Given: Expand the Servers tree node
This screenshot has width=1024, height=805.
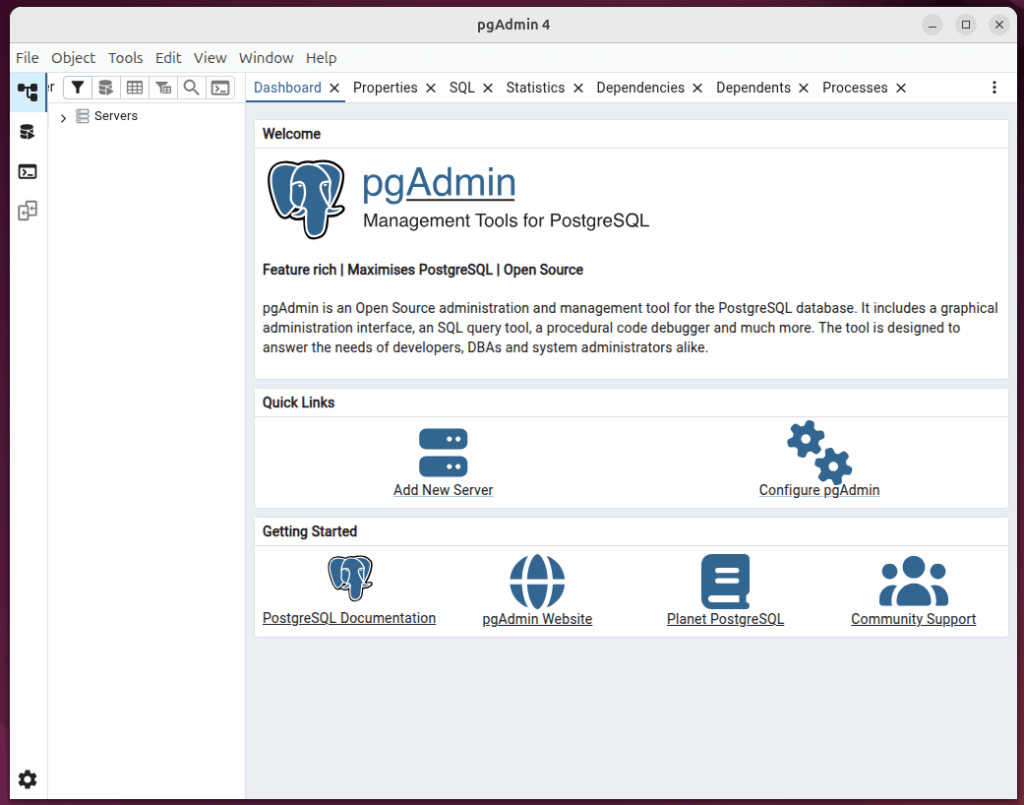Looking at the screenshot, I should (x=63, y=116).
